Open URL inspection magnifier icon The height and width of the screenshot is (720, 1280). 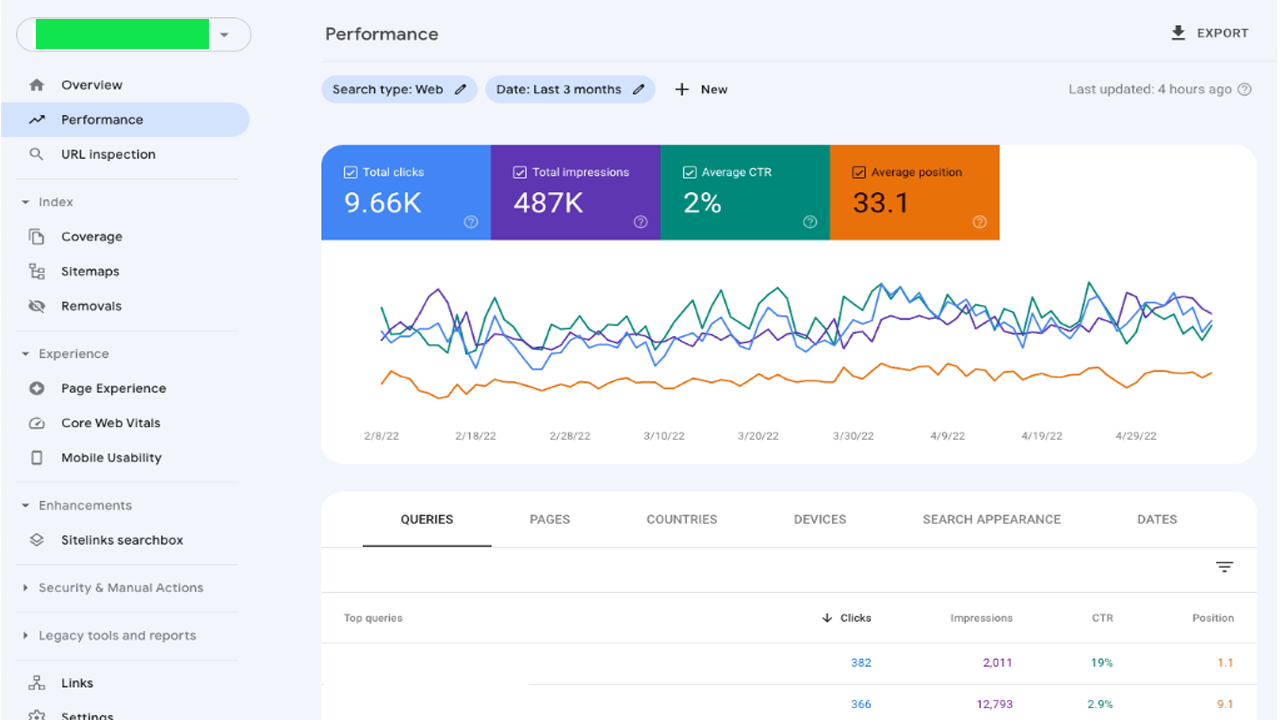pos(37,154)
